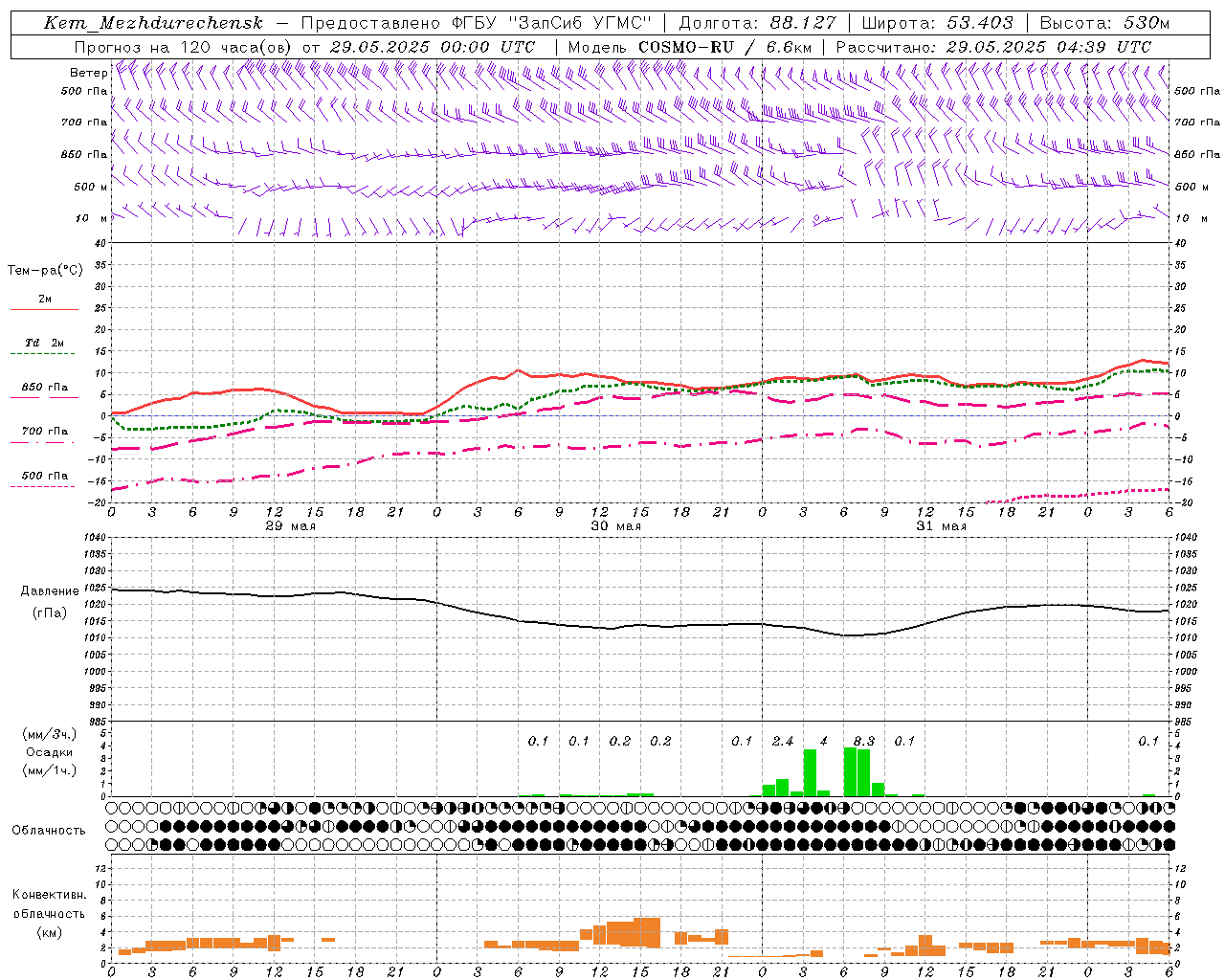Click the 850 гПа temperature legend label
The image size is (1225, 980).
pos(45,388)
